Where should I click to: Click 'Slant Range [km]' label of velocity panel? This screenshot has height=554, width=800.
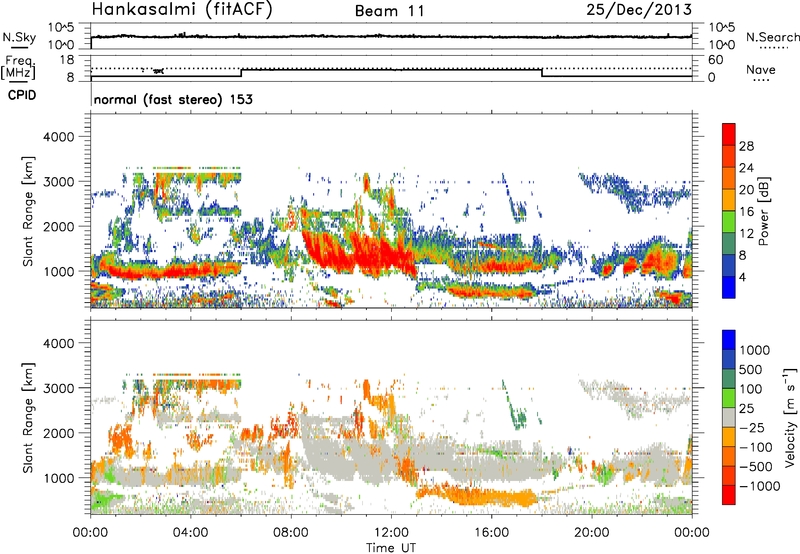point(28,418)
